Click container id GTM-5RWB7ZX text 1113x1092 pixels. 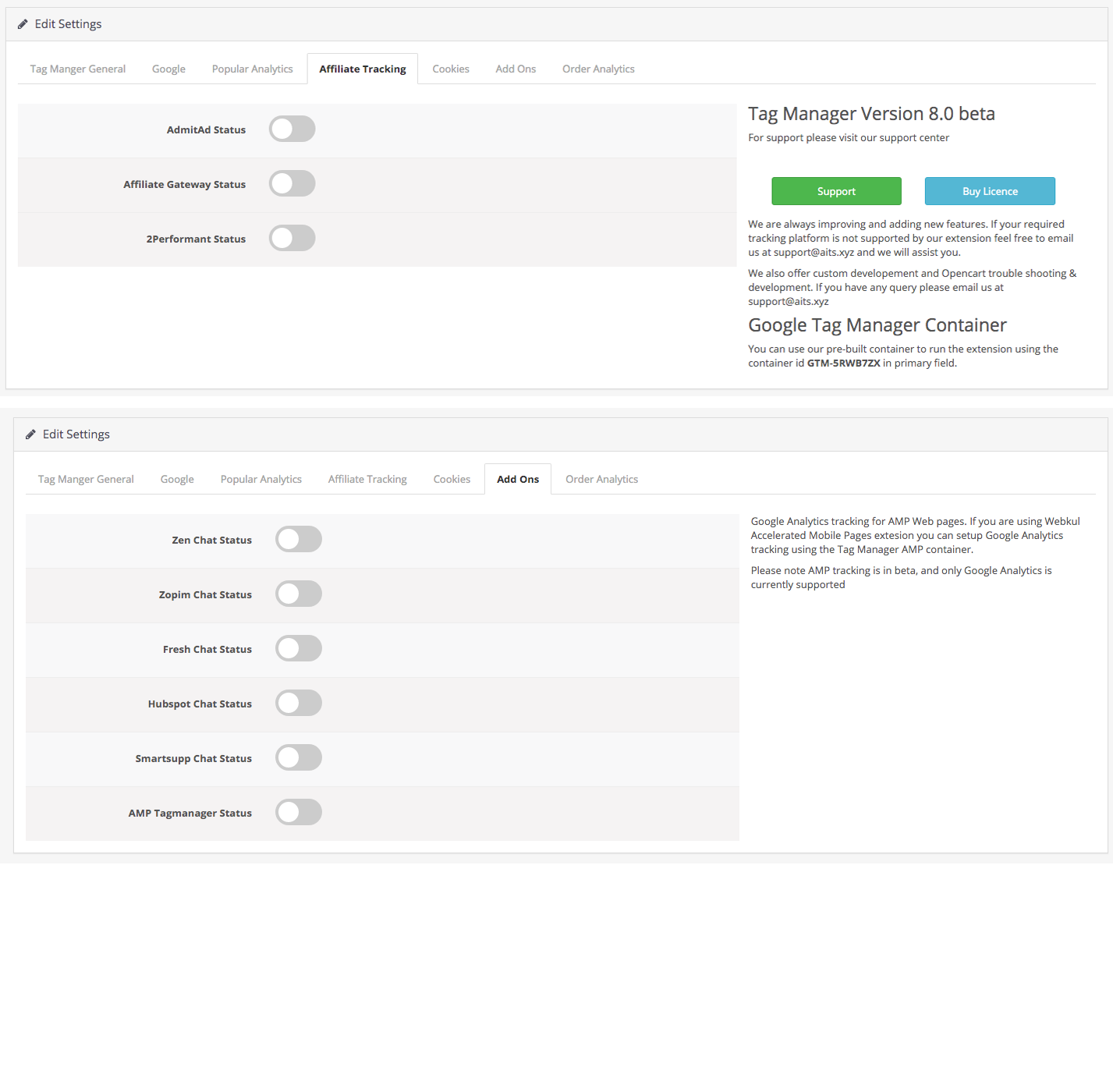[843, 363]
